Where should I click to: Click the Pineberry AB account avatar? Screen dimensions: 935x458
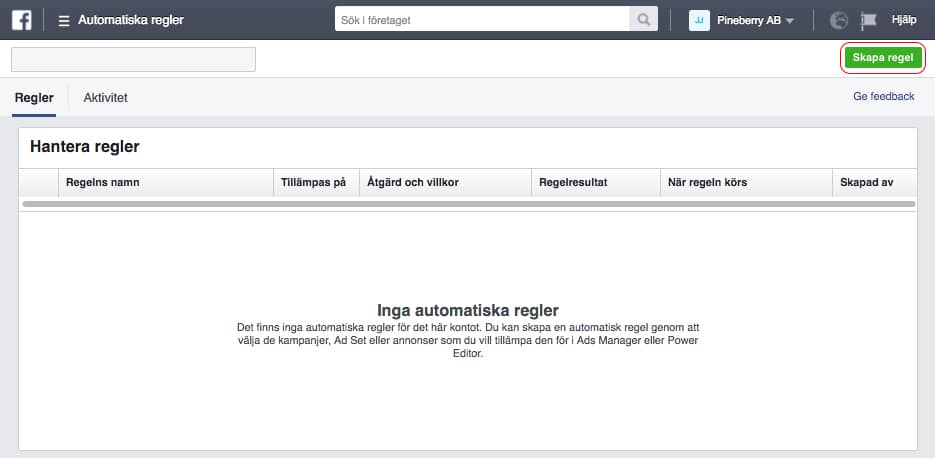point(699,20)
